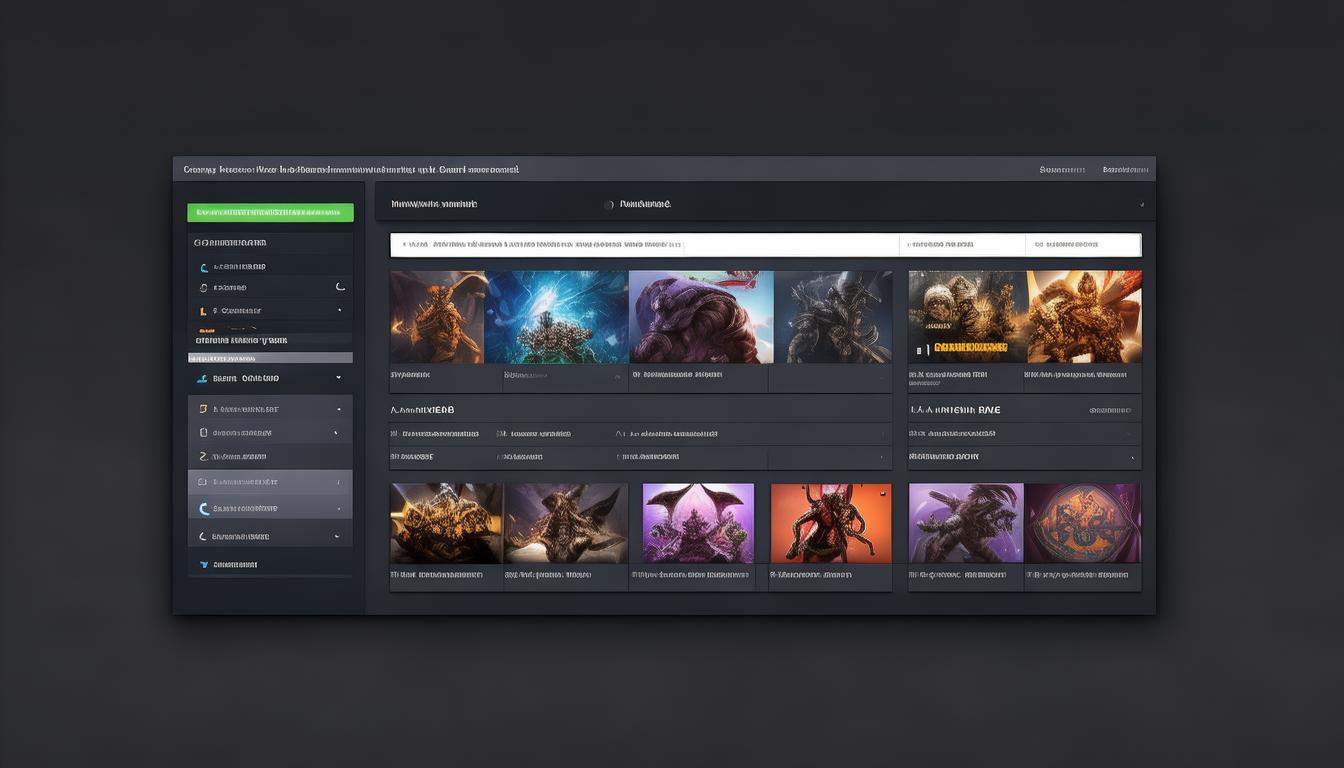Click the crescent icon at right of second sidebar row
Screen dimensions: 1344x768
(x=340, y=287)
